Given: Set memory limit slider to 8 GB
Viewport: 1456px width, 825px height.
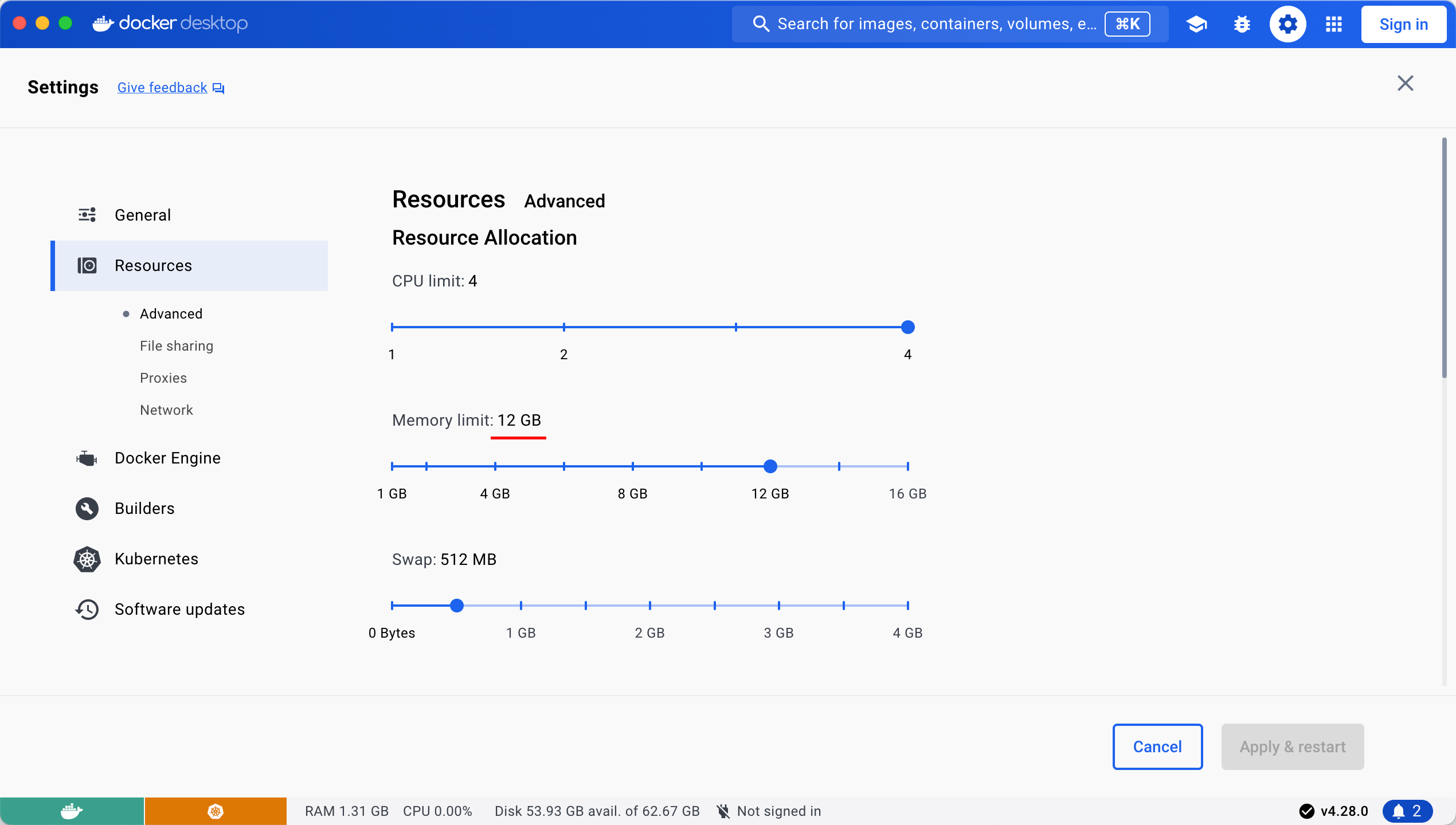Looking at the screenshot, I should coord(633,466).
